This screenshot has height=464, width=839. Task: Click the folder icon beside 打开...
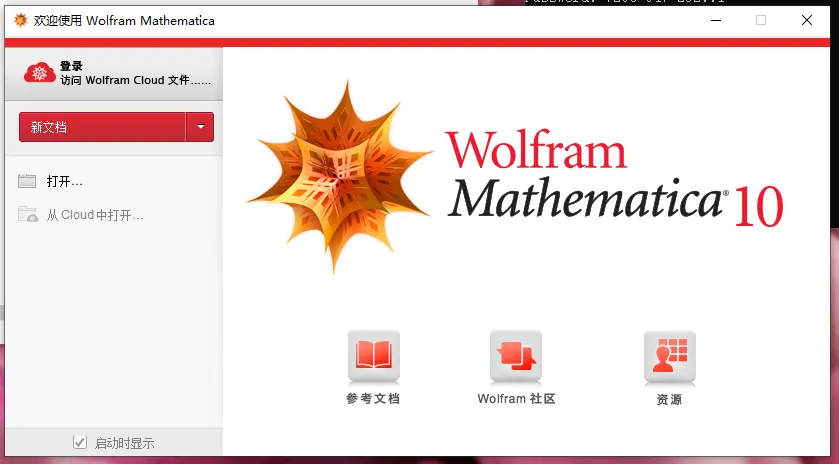(x=27, y=181)
